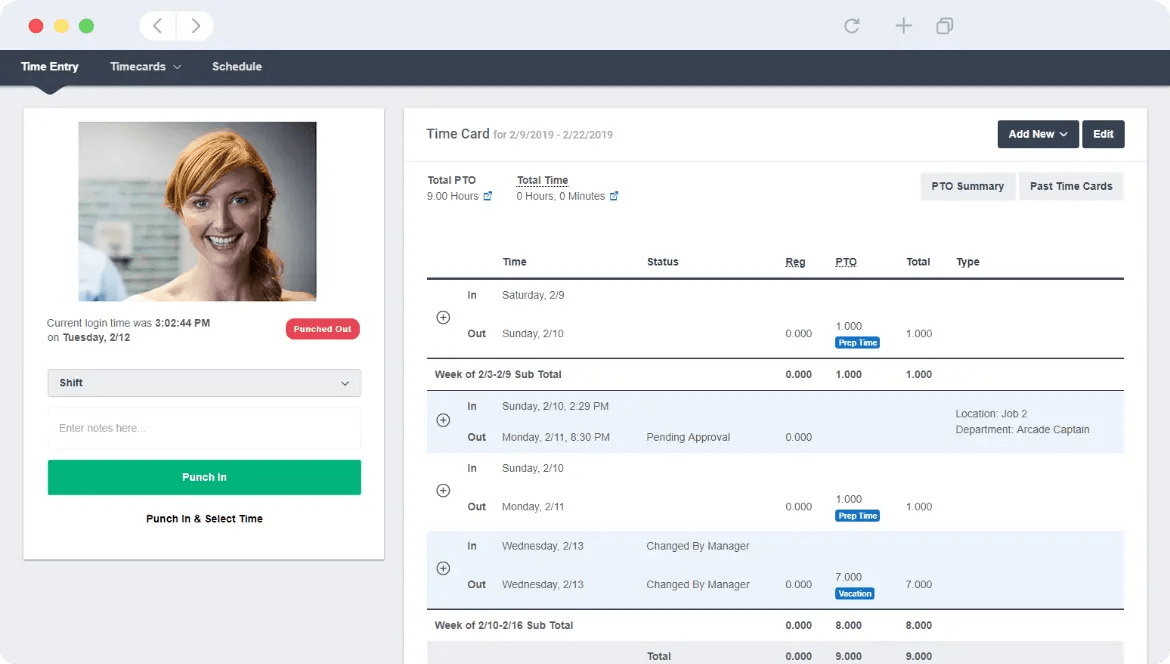The height and width of the screenshot is (664, 1170).
Task: Open the Timecards dropdown menu
Action: [145, 66]
